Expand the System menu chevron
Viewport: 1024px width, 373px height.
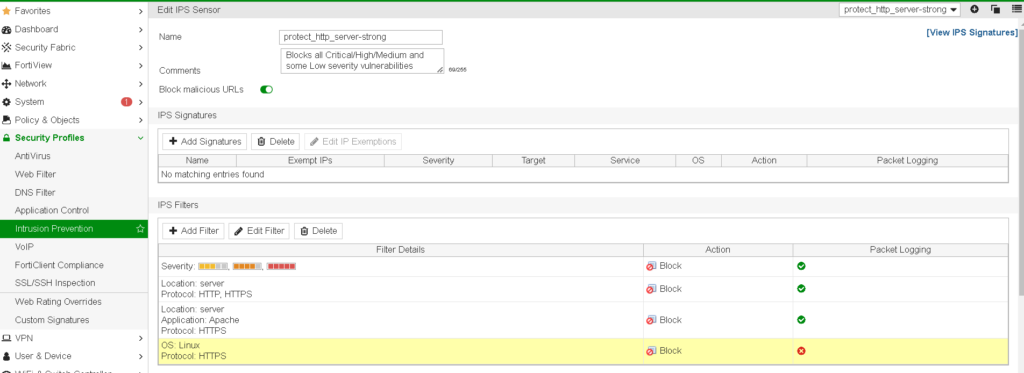[141, 102]
